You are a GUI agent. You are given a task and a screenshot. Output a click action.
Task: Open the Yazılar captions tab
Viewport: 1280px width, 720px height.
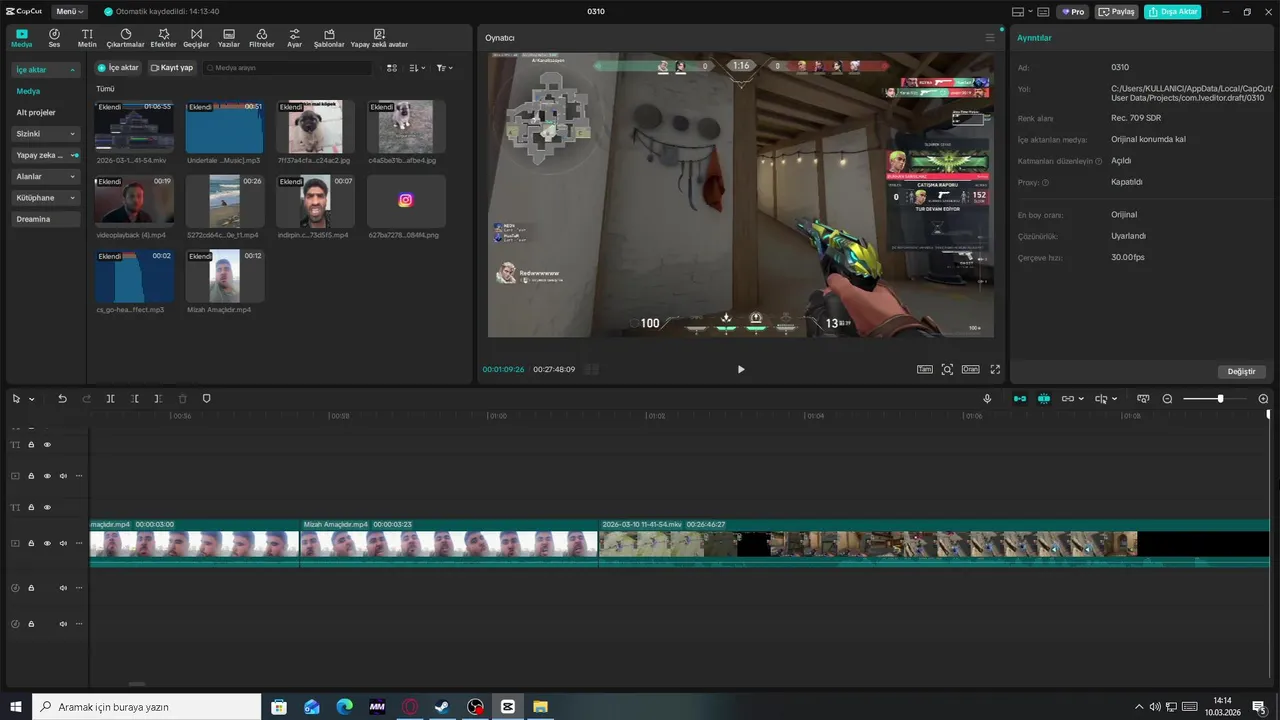click(x=229, y=38)
